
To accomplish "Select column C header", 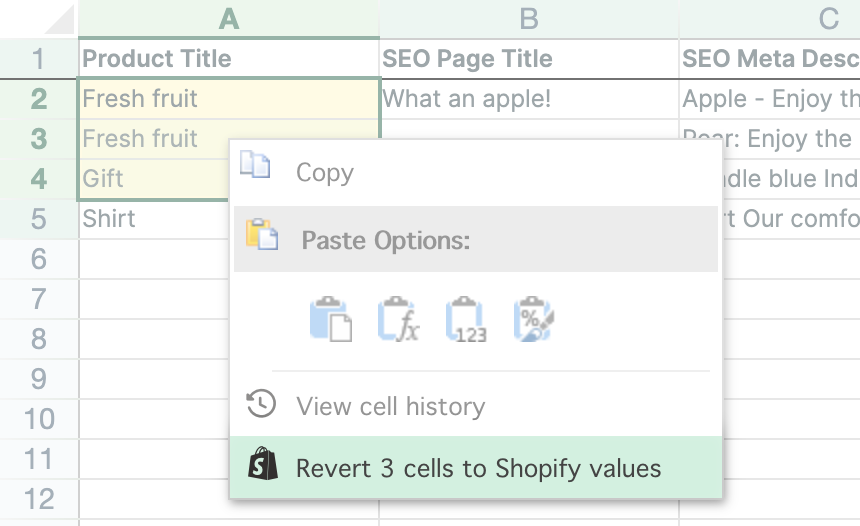I will coord(770,19).
